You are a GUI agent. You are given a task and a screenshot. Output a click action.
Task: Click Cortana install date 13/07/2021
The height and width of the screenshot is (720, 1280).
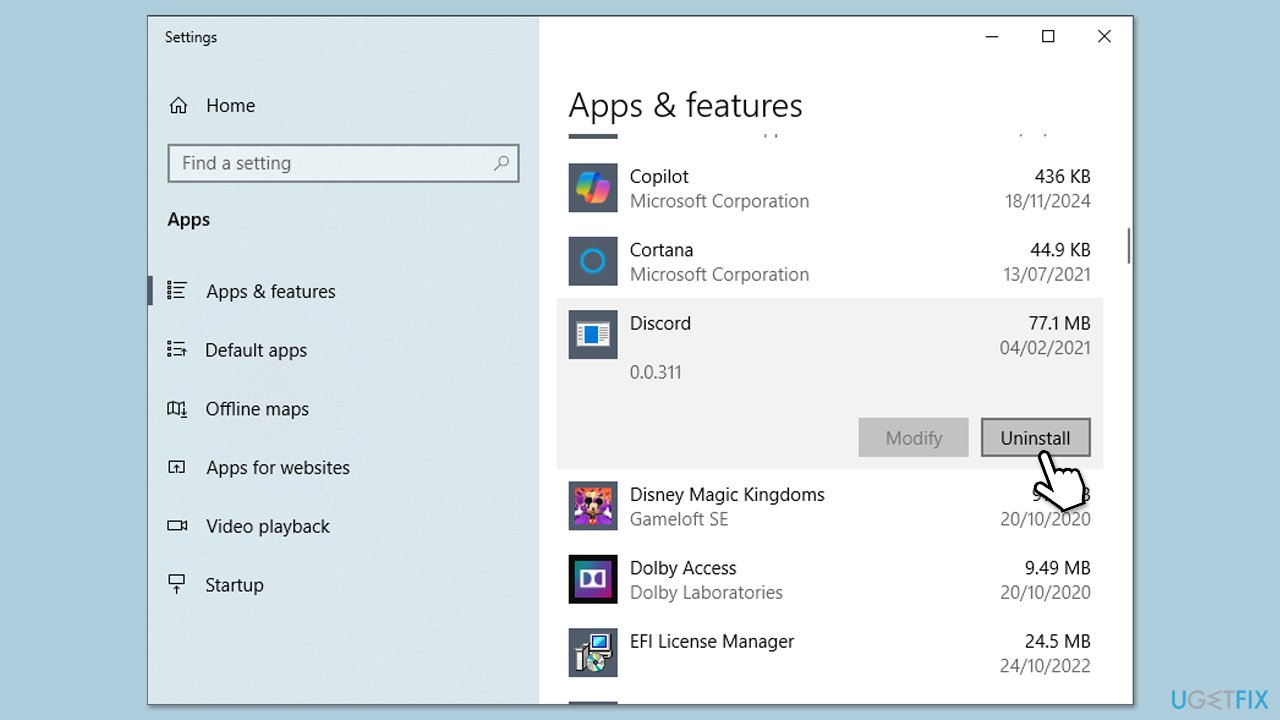coord(1047,274)
